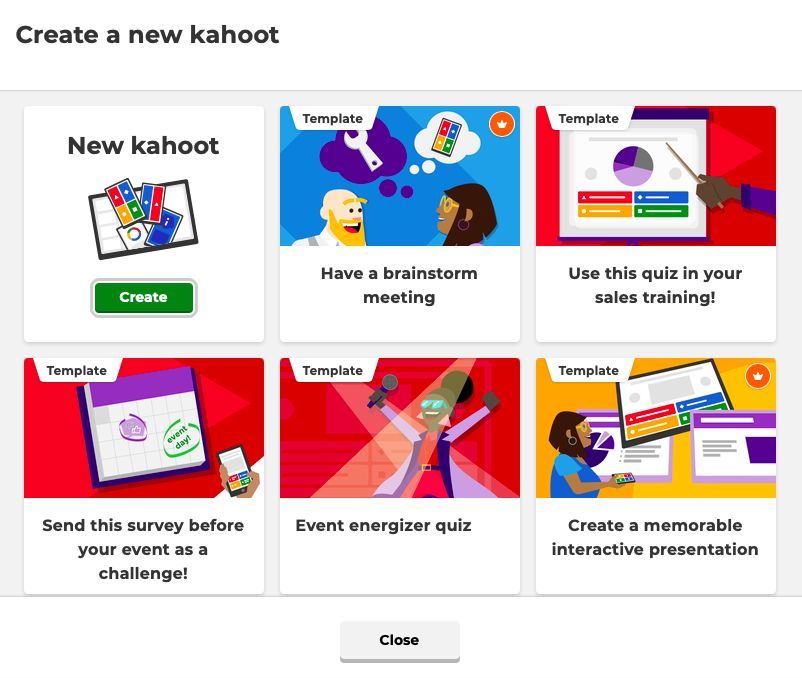Click Template label on sales training card
The width and height of the screenshot is (802, 678).
click(x=588, y=119)
